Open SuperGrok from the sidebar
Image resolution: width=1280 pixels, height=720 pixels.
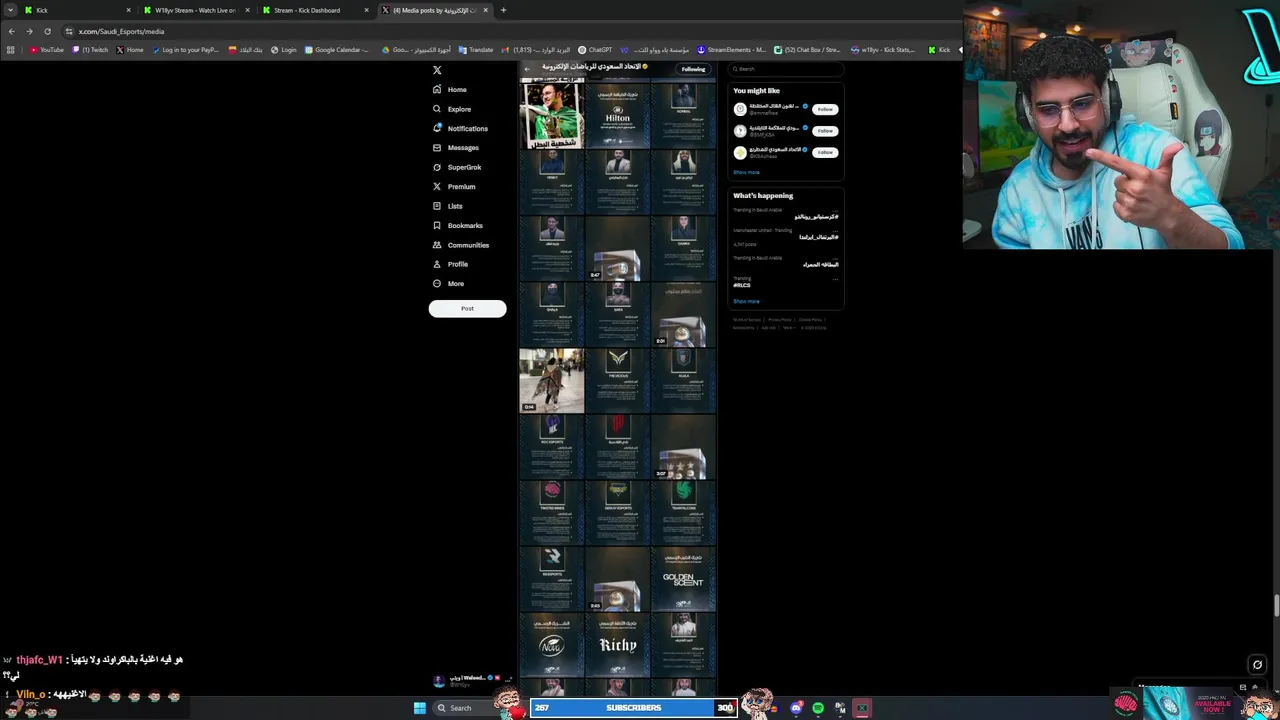pyautogui.click(x=457, y=167)
